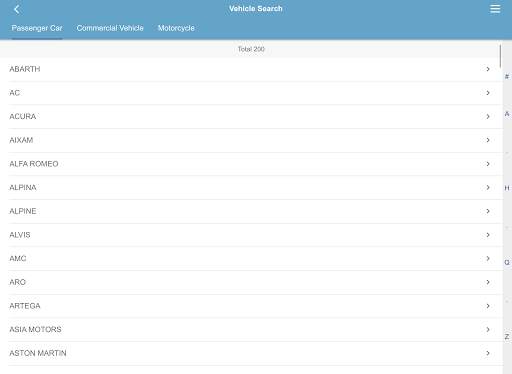Select AIXAM brand name
Image resolution: width=512 pixels, height=374 pixels.
[21, 140]
